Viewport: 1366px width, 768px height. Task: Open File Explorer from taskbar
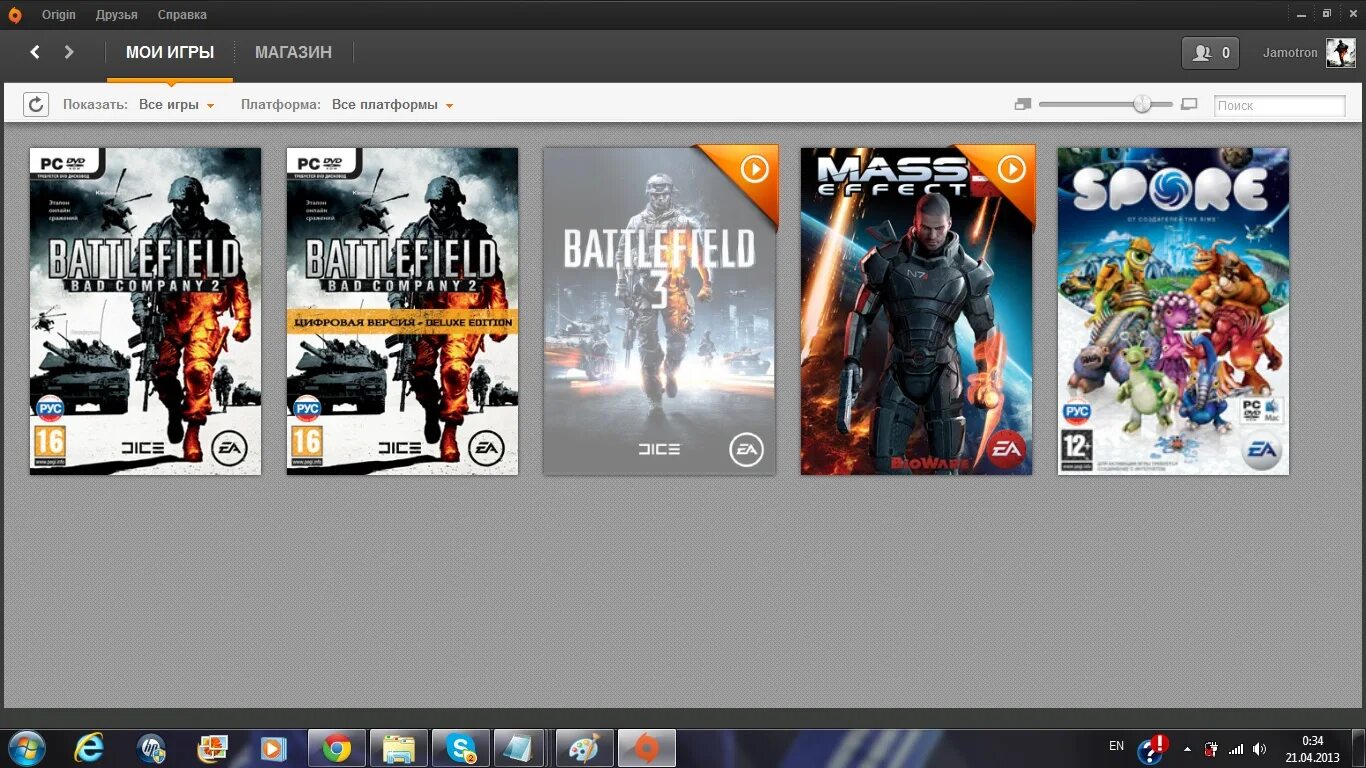coord(399,748)
